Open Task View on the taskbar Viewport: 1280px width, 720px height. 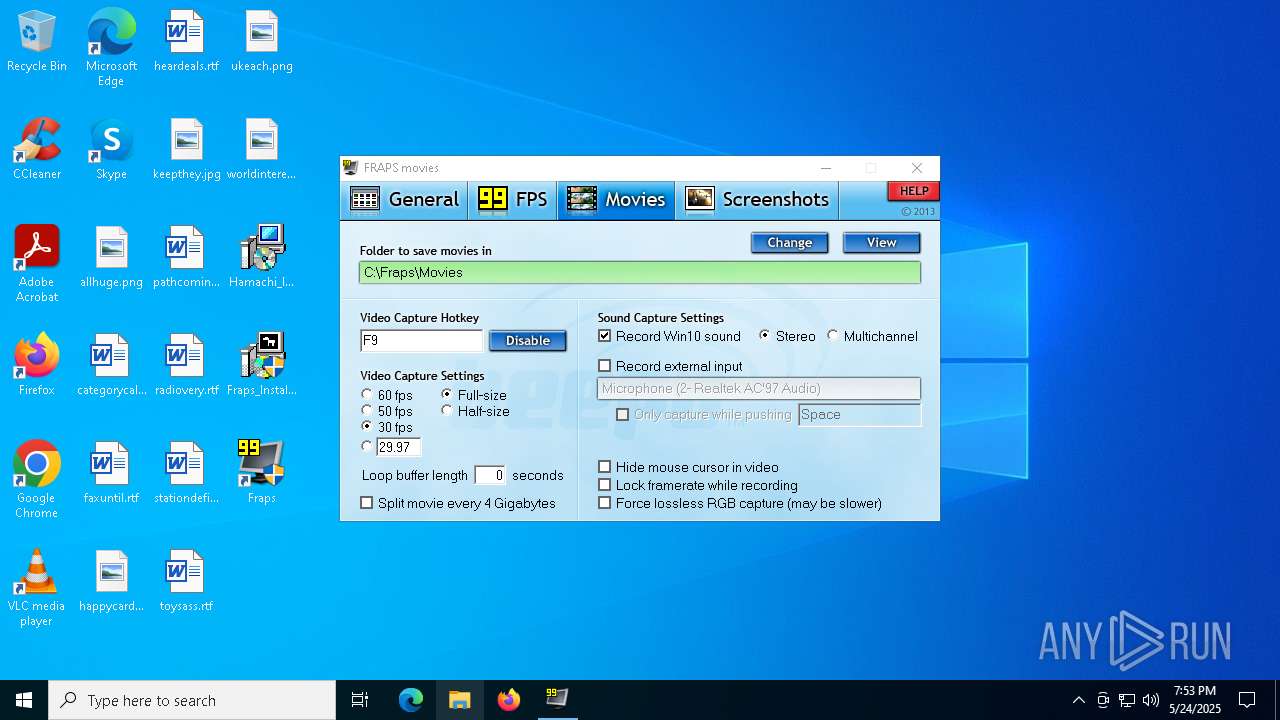point(360,700)
